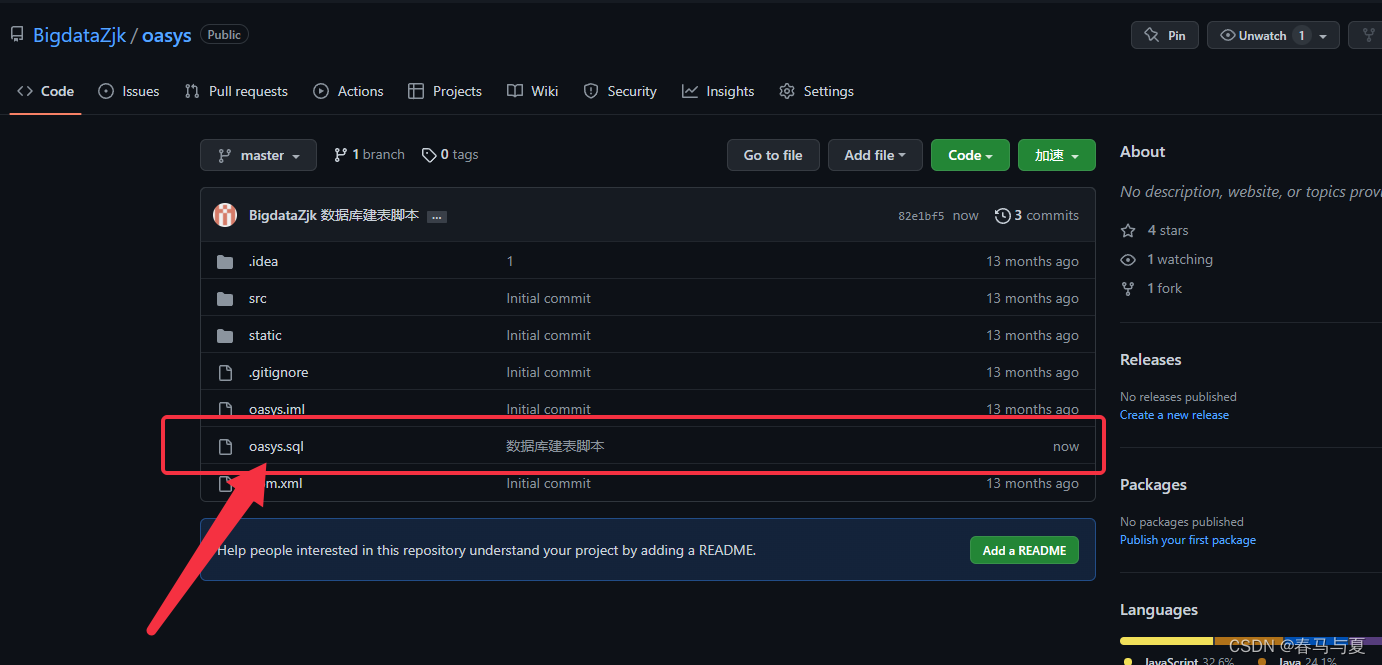Open repository Settings tab
Image resolution: width=1382 pixels, height=665 pixels.
click(817, 91)
